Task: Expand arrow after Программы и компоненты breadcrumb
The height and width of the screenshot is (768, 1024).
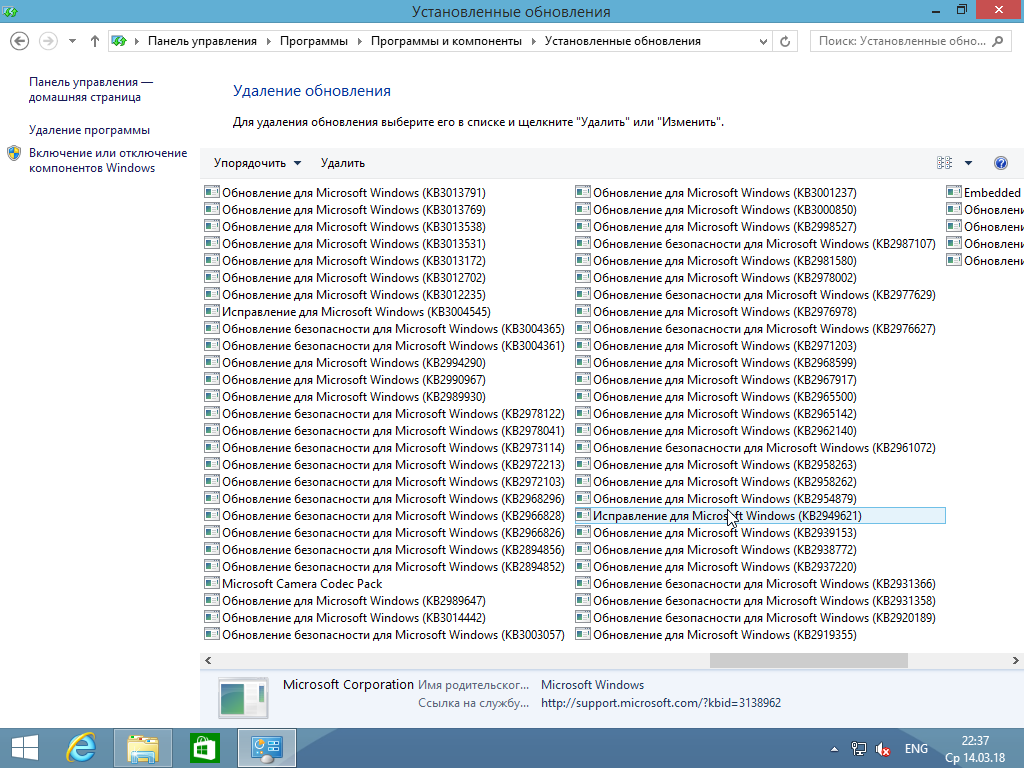Action: [x=534, y=41]
